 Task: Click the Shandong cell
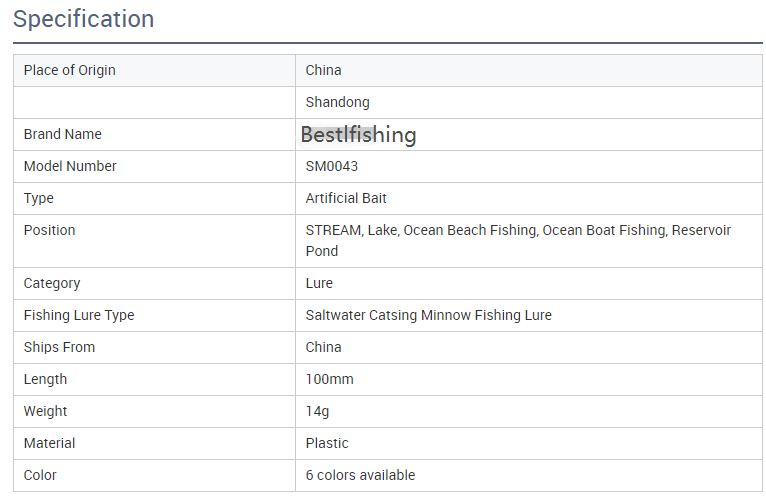[x=337, y=102]
